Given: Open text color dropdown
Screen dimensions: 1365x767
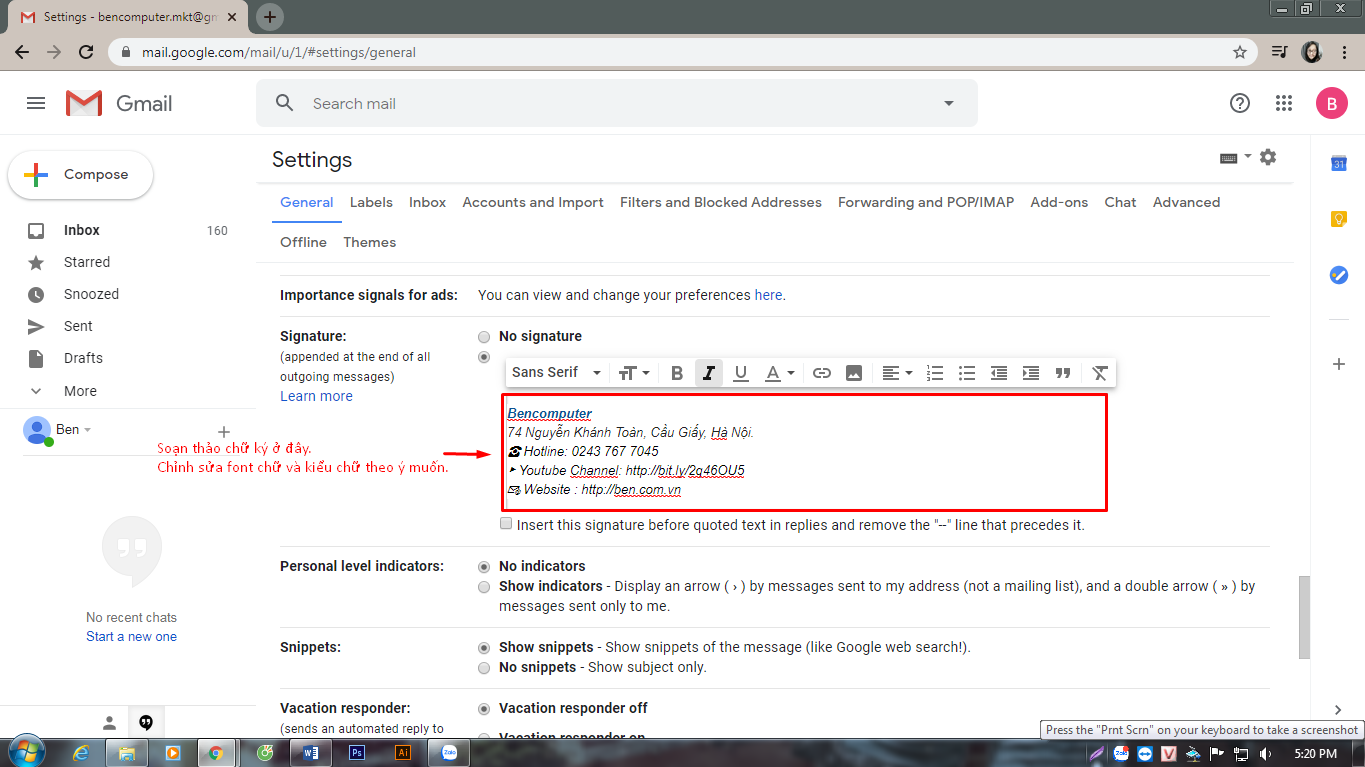Looking at the screenshot, I should pos(779,373).
